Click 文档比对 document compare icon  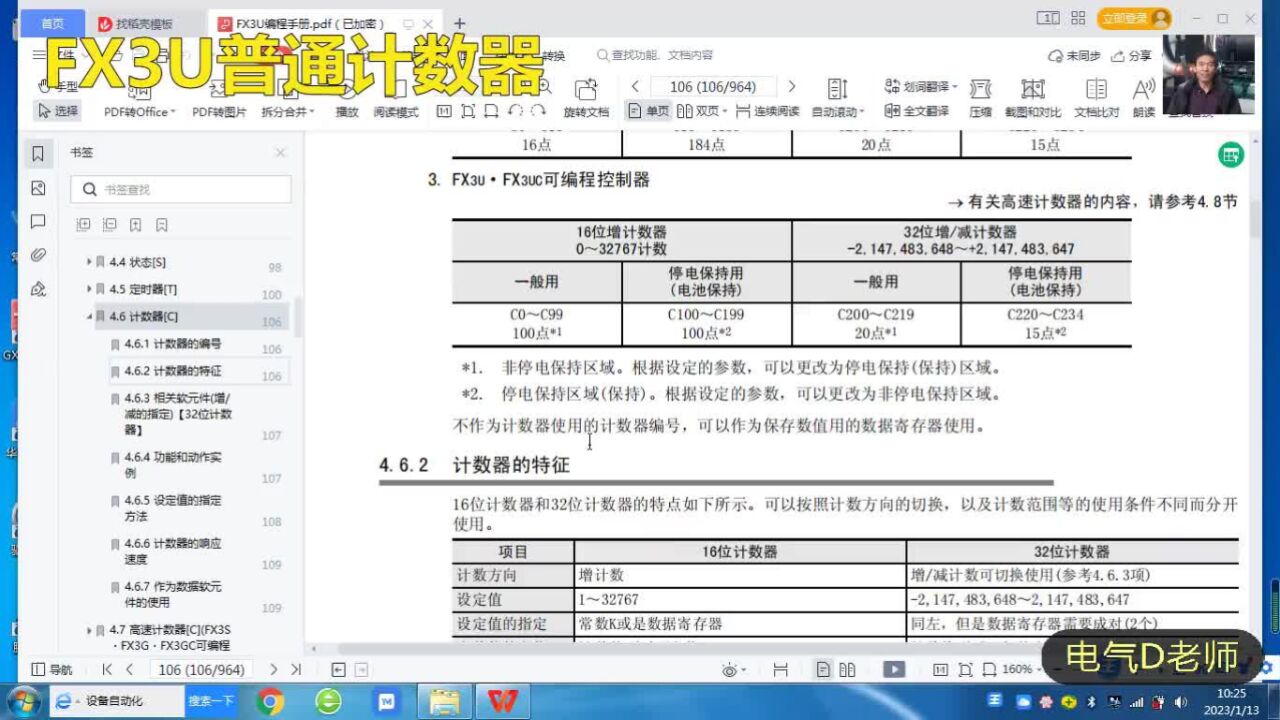(x=1096, y=98)
